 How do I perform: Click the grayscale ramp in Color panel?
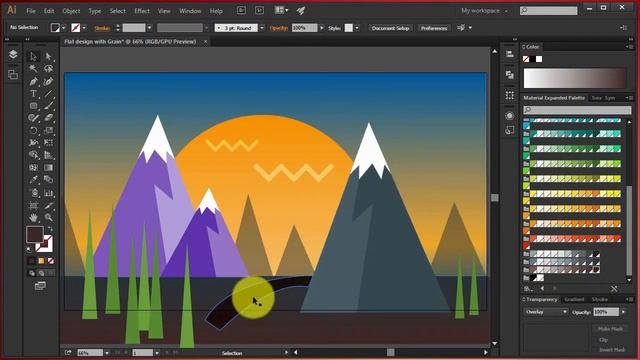[574, 78]
